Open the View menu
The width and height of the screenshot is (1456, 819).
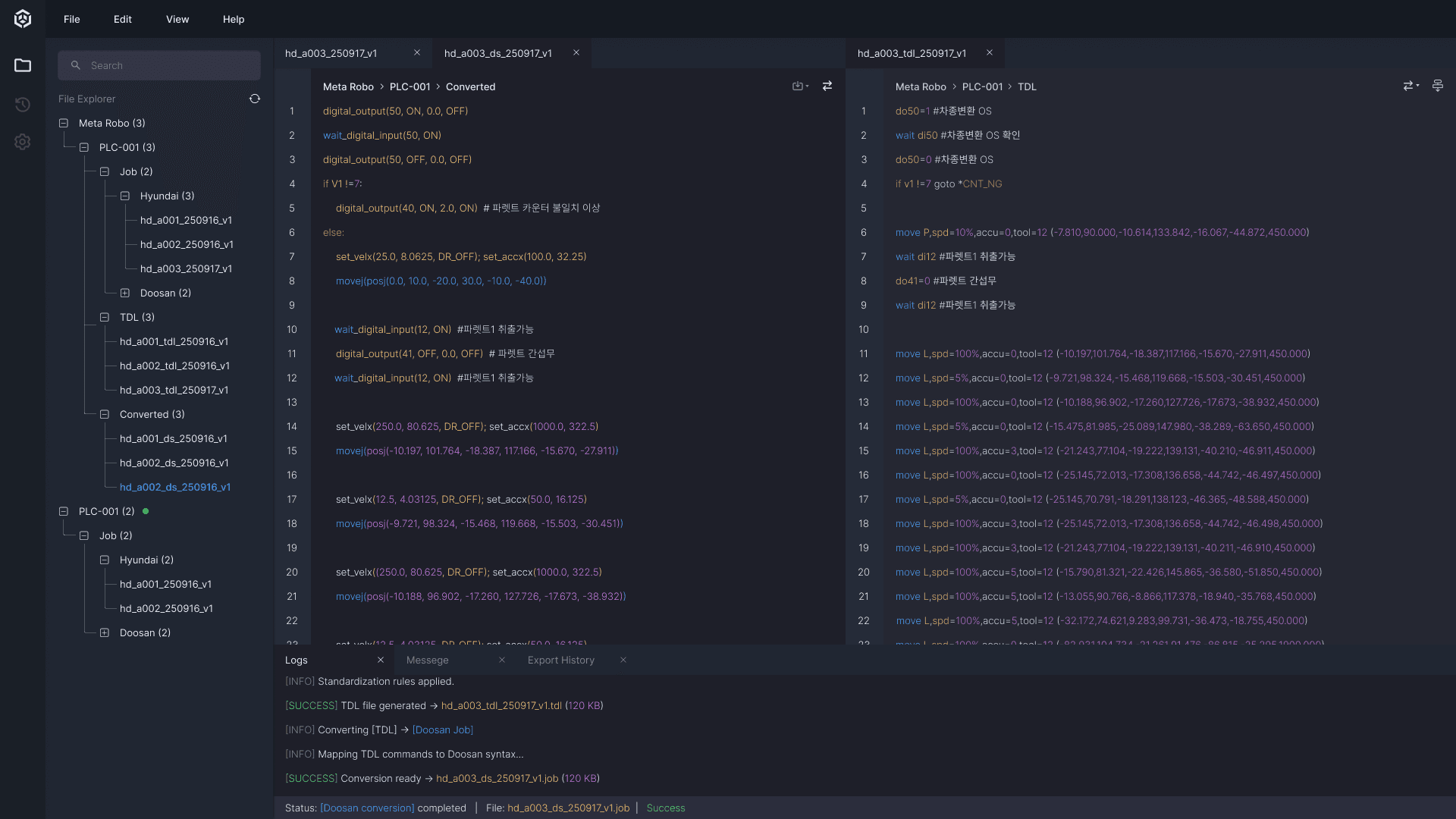point(177,19)
